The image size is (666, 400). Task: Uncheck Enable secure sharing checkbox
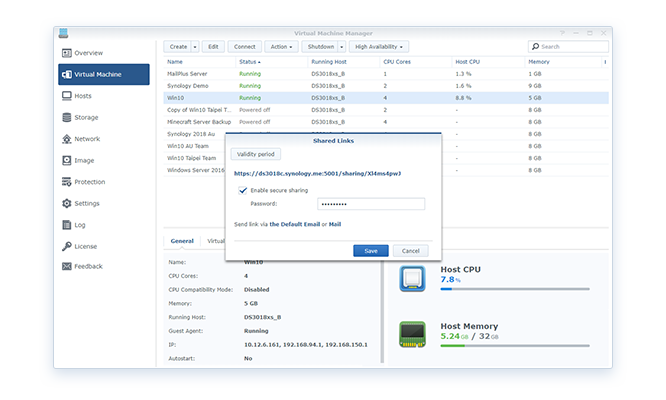(x=243, y=190)
